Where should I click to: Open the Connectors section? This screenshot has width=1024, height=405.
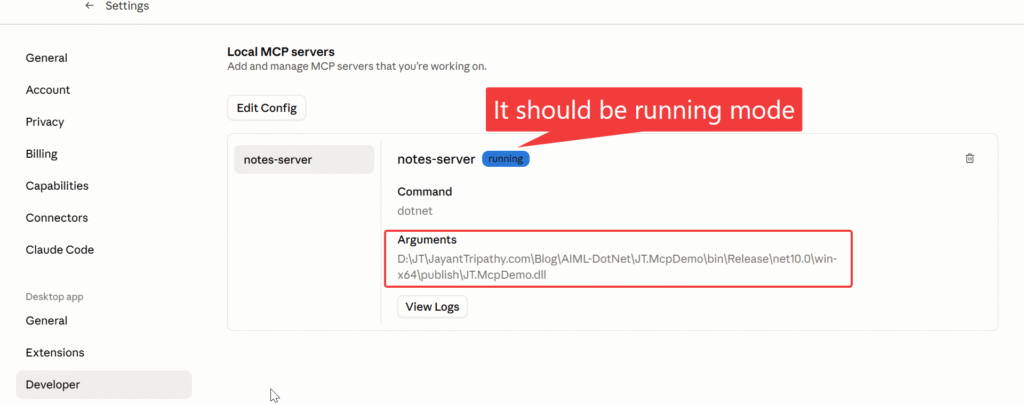pos(57,218)
